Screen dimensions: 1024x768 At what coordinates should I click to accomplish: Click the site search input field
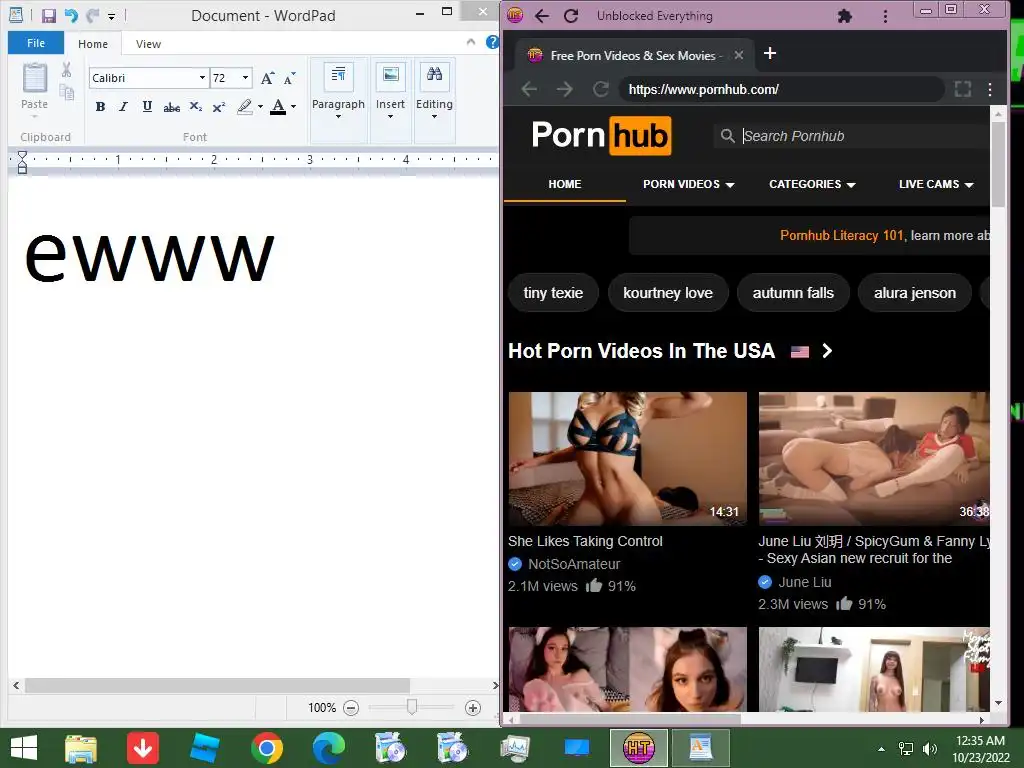click(x=854, y=136)
